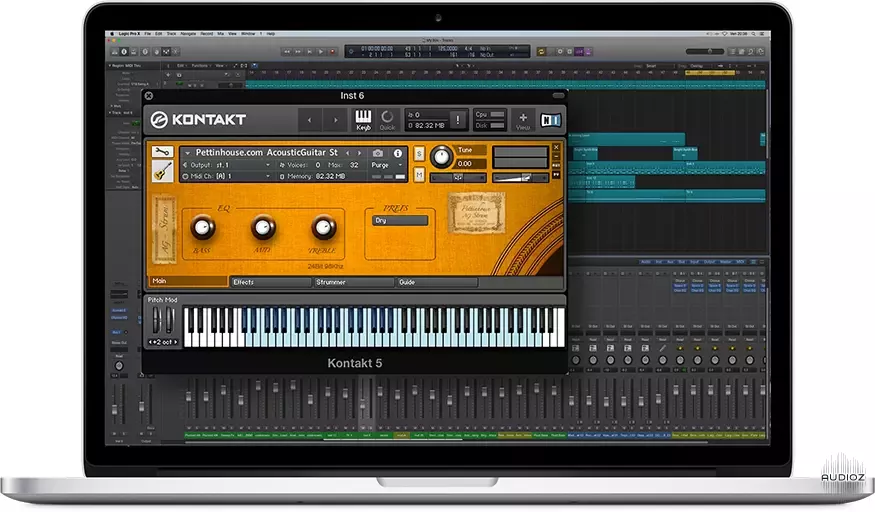Load the previous preset with left arrow
This screenshot has width=875, height=512.
point(308,120)
